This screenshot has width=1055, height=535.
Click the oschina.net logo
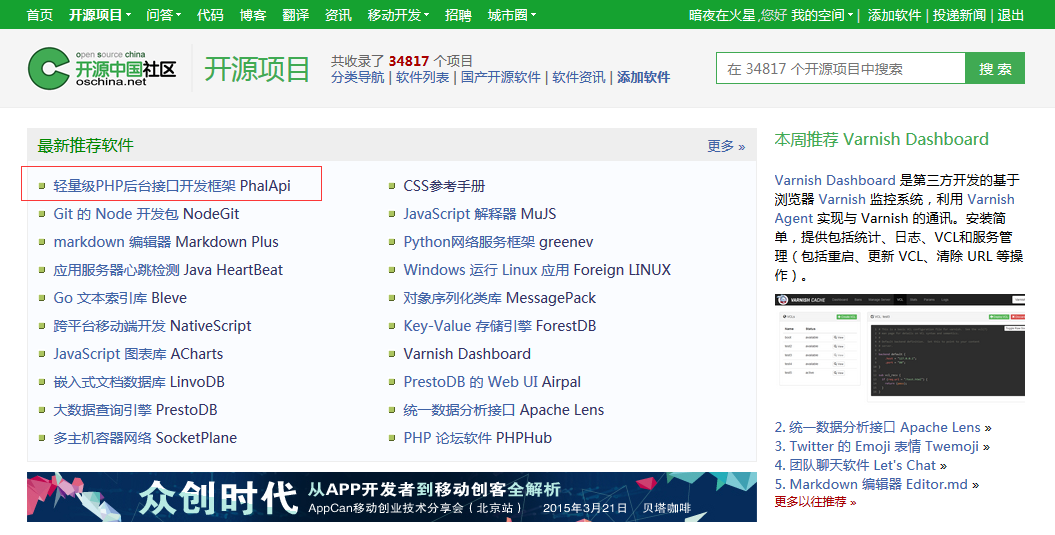[102, 68]
